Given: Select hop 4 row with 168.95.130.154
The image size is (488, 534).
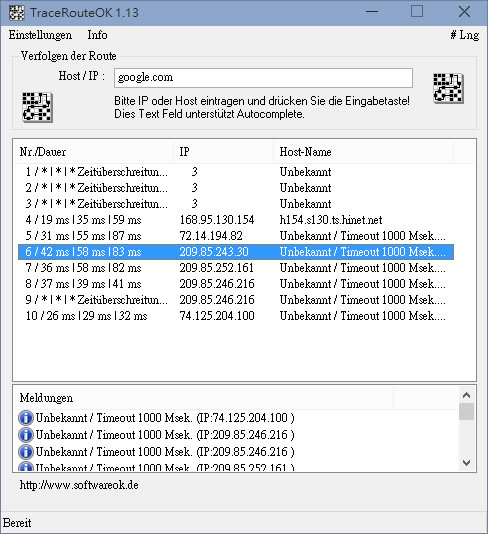Looking at the screenshot, I should [x=236, y=220].
